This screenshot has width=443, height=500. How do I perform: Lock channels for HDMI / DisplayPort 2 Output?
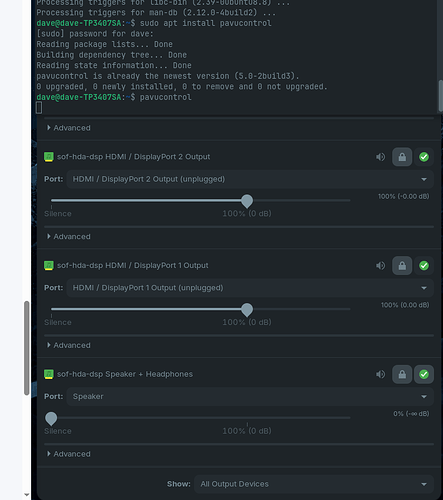point(402,157)
